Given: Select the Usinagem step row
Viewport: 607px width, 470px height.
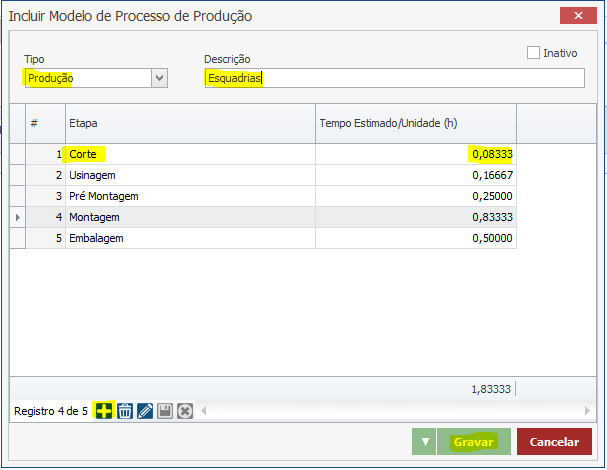Looking at the screenshot, I should [190, 175].
